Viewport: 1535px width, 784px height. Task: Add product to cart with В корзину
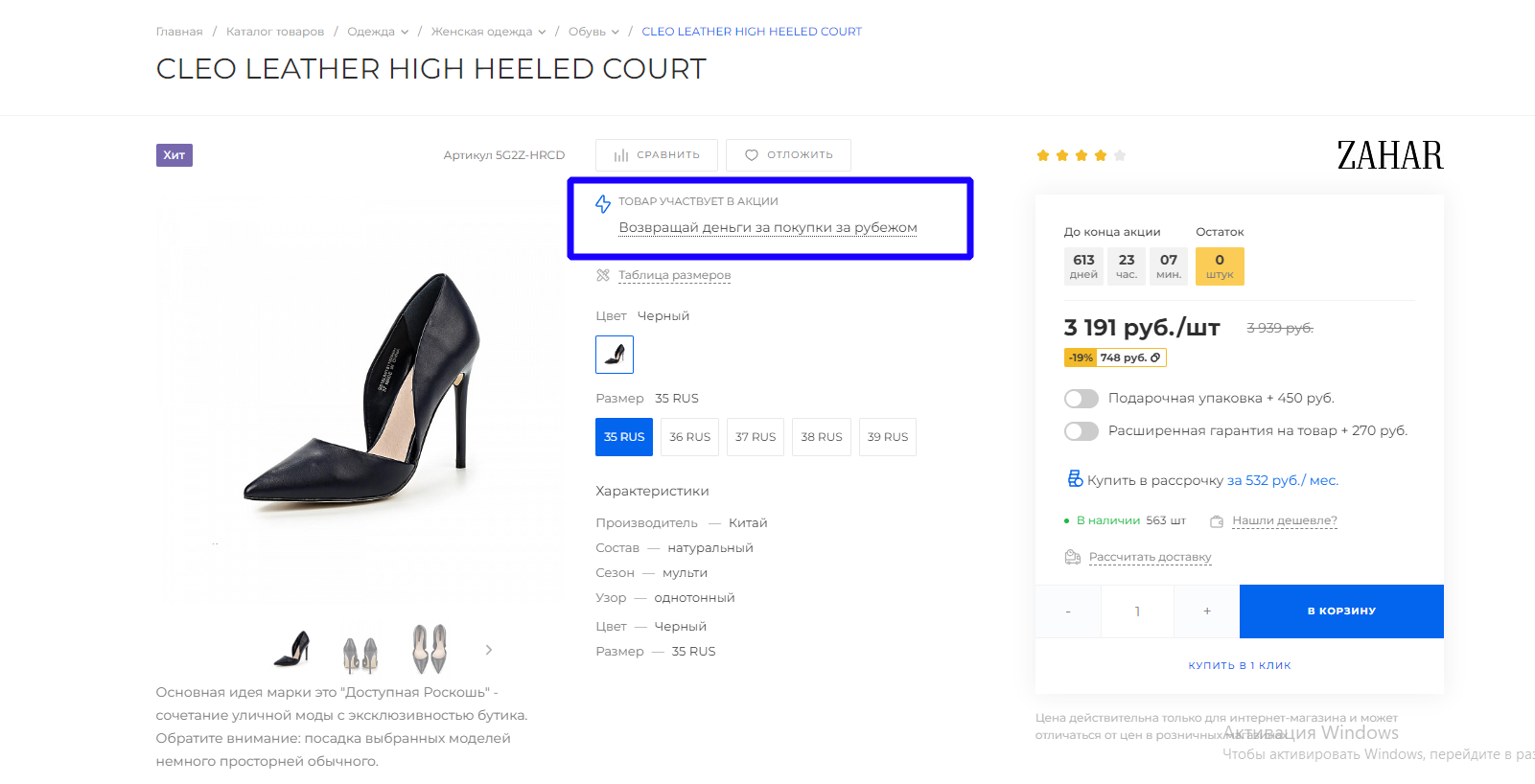click(1341, 611)
